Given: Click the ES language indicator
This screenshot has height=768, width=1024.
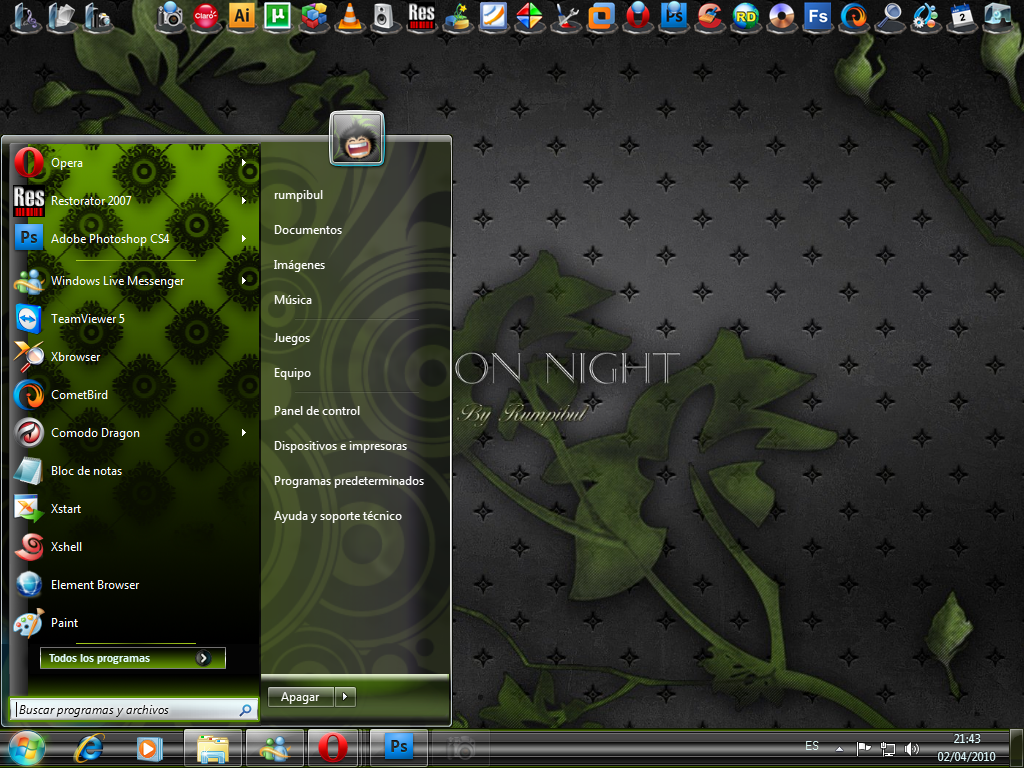Looking at the screenshot, I should 812,746.
